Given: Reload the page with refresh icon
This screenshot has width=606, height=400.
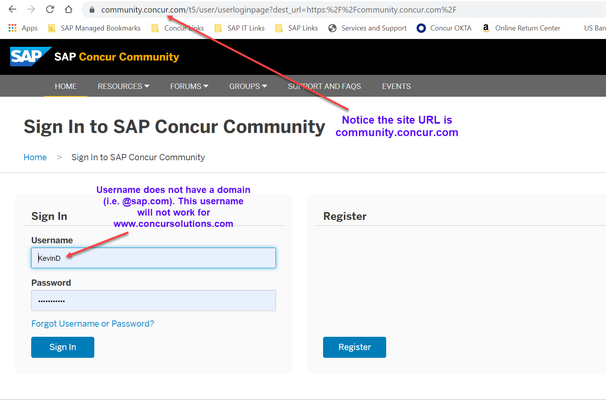Looking at the screenshot, I should (x=51, y=10).
